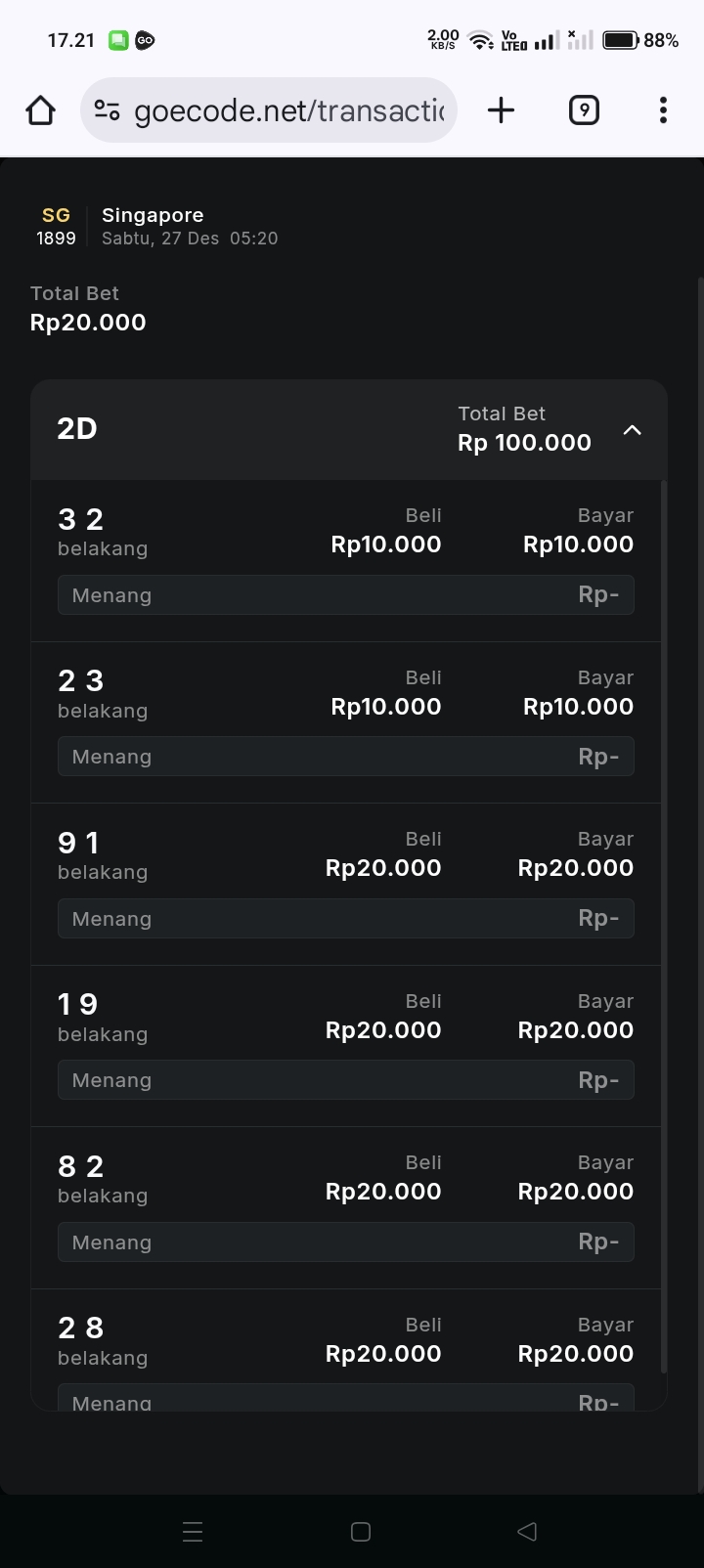This screenshot has height=1568, width=704.
Task: Tap the Android back navigation button
Action: tap(527, 1532)
